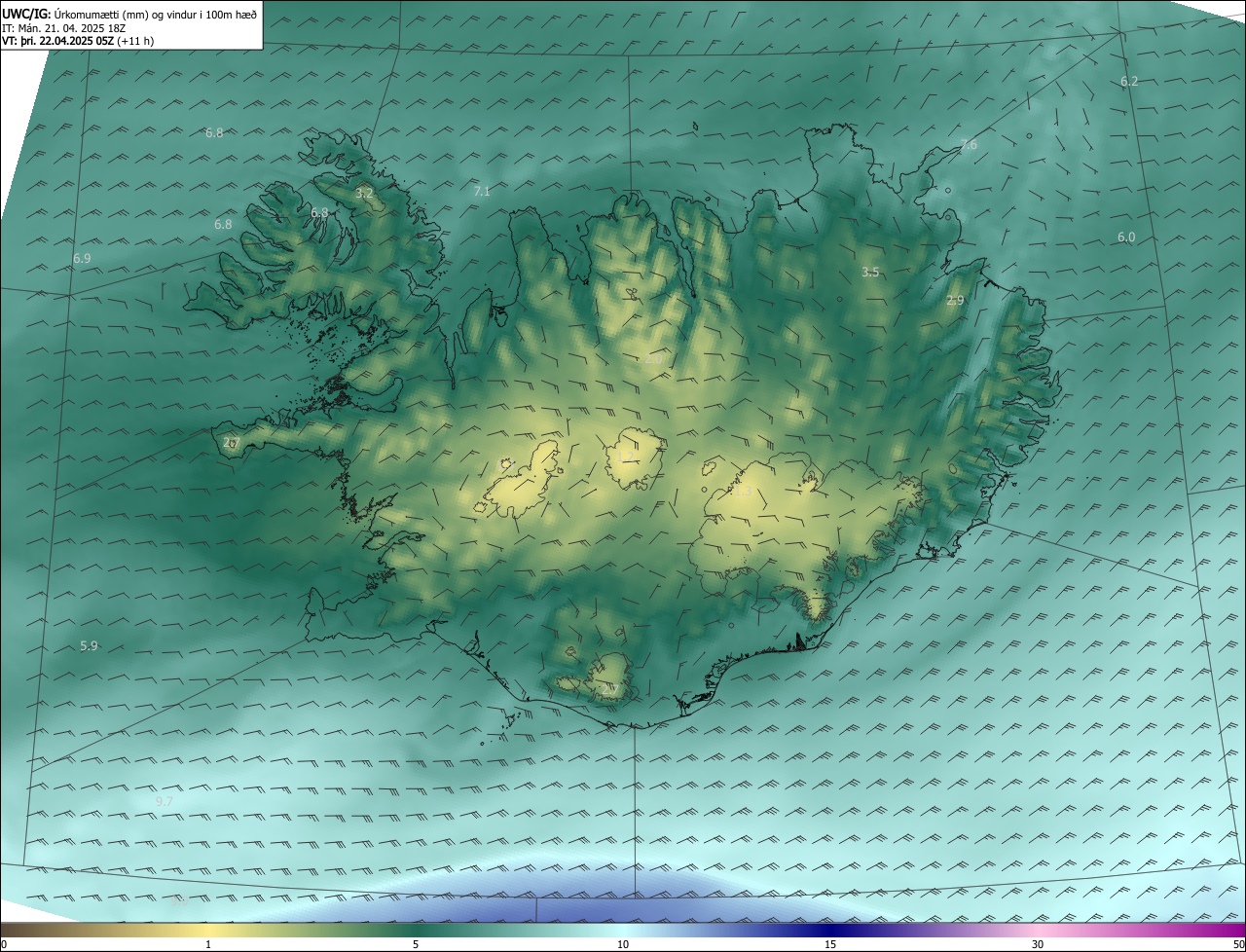Click the 9.7 value label on the map
Screen dimensions: 1246x952
pos(165,802)
